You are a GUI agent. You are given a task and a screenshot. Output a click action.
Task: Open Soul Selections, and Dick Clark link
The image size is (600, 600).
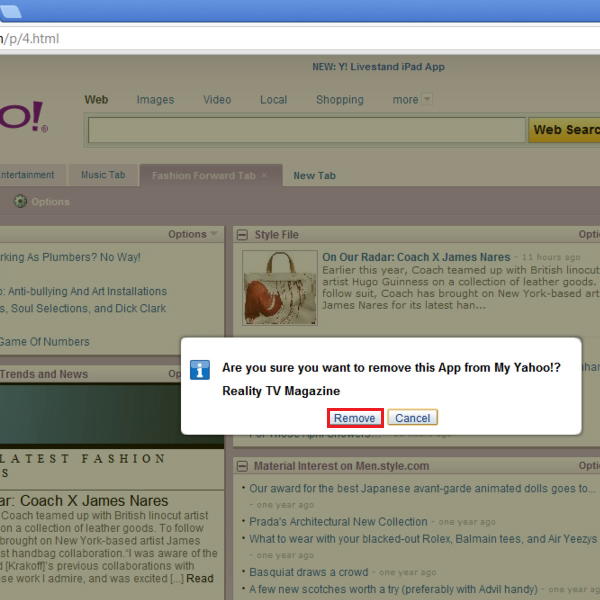pyautogui.click(x=83, y=308)
